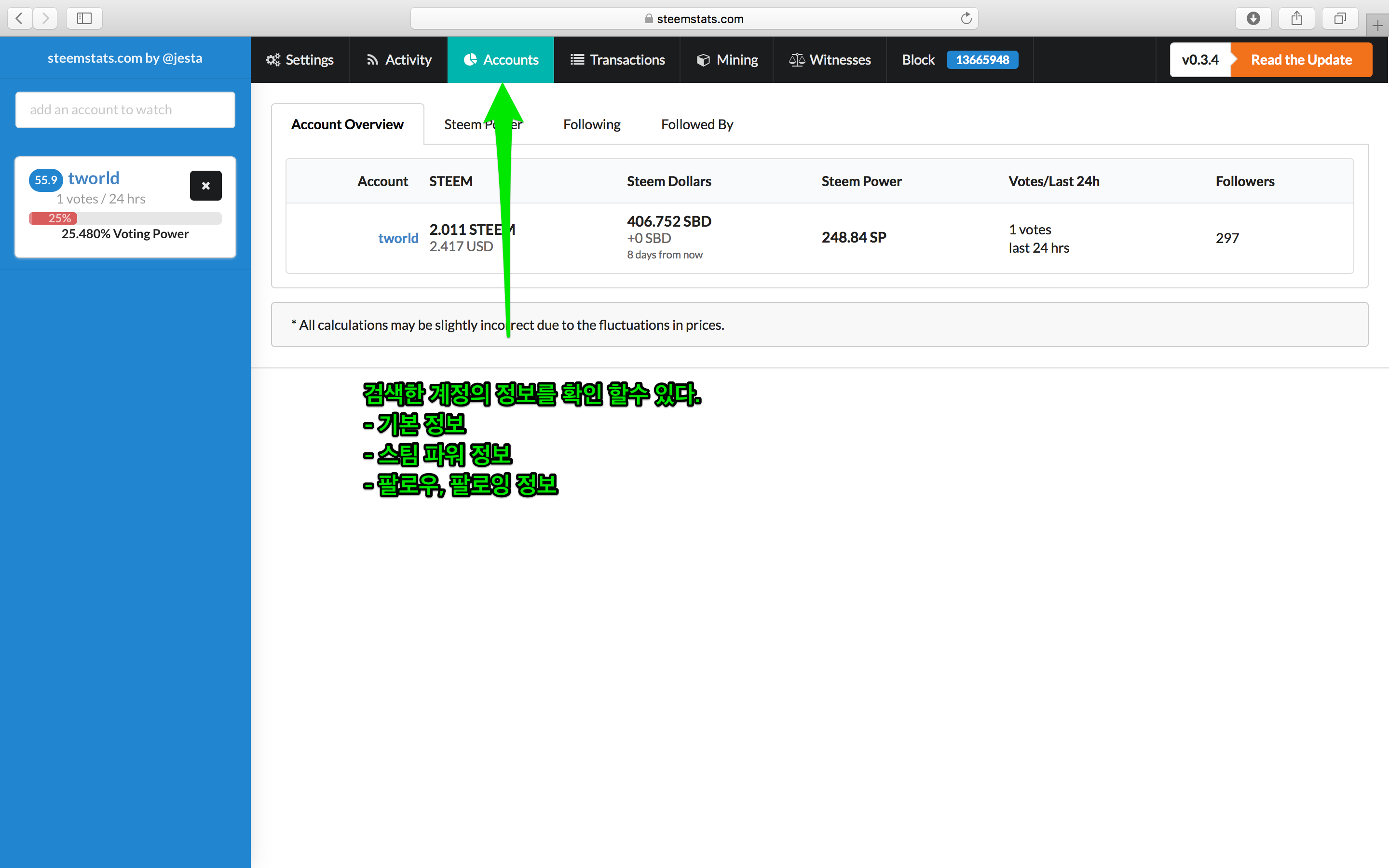
Task: Open the Witnesses menu item
Action: 830,60
